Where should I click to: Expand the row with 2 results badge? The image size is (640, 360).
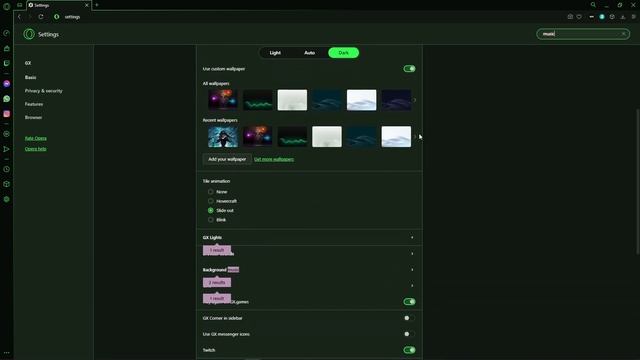[309, 285]
